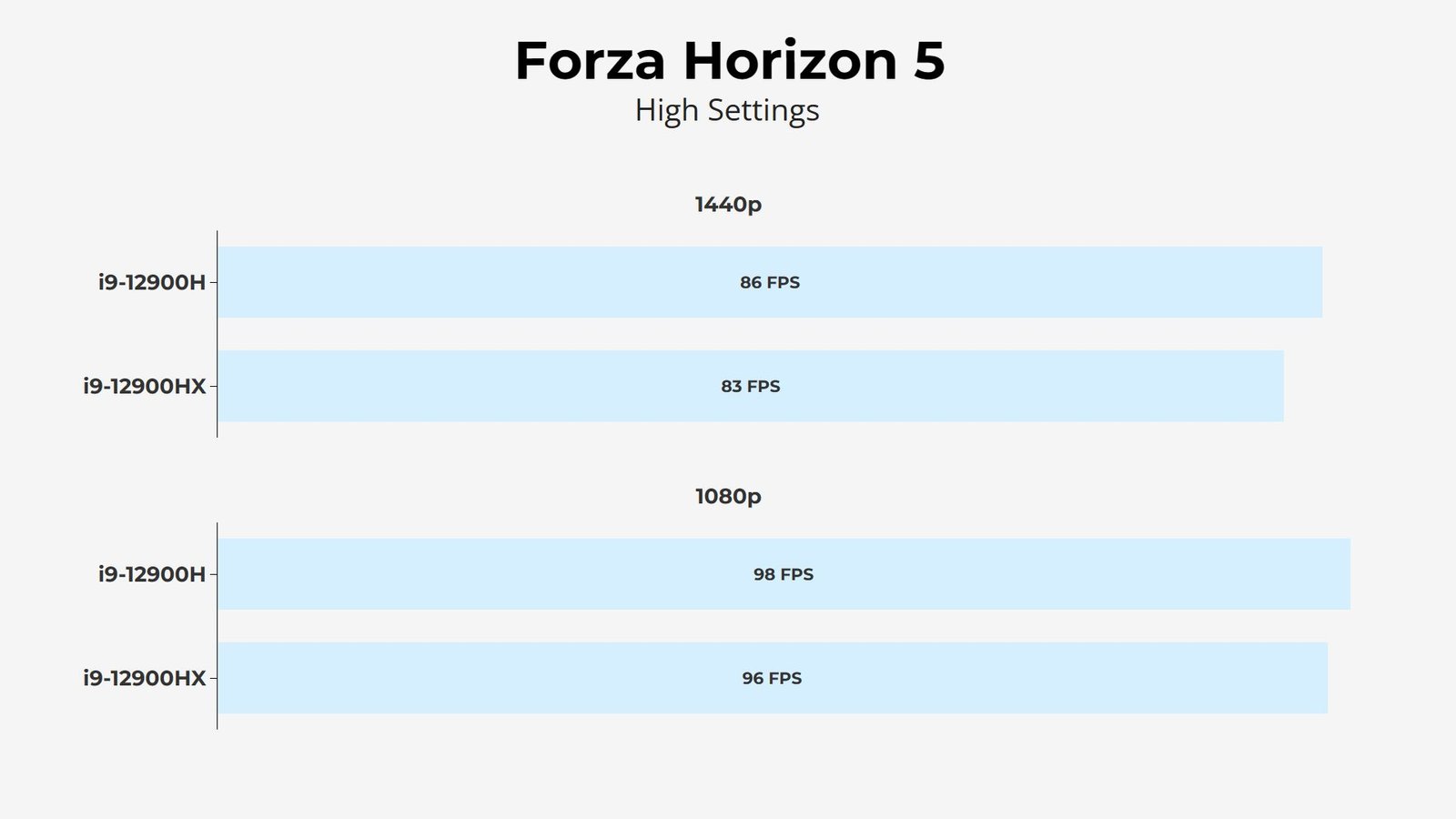Click the axis tick beside 1080p i9-12900H
1456x819 pixels.
(x=213, y=574)
